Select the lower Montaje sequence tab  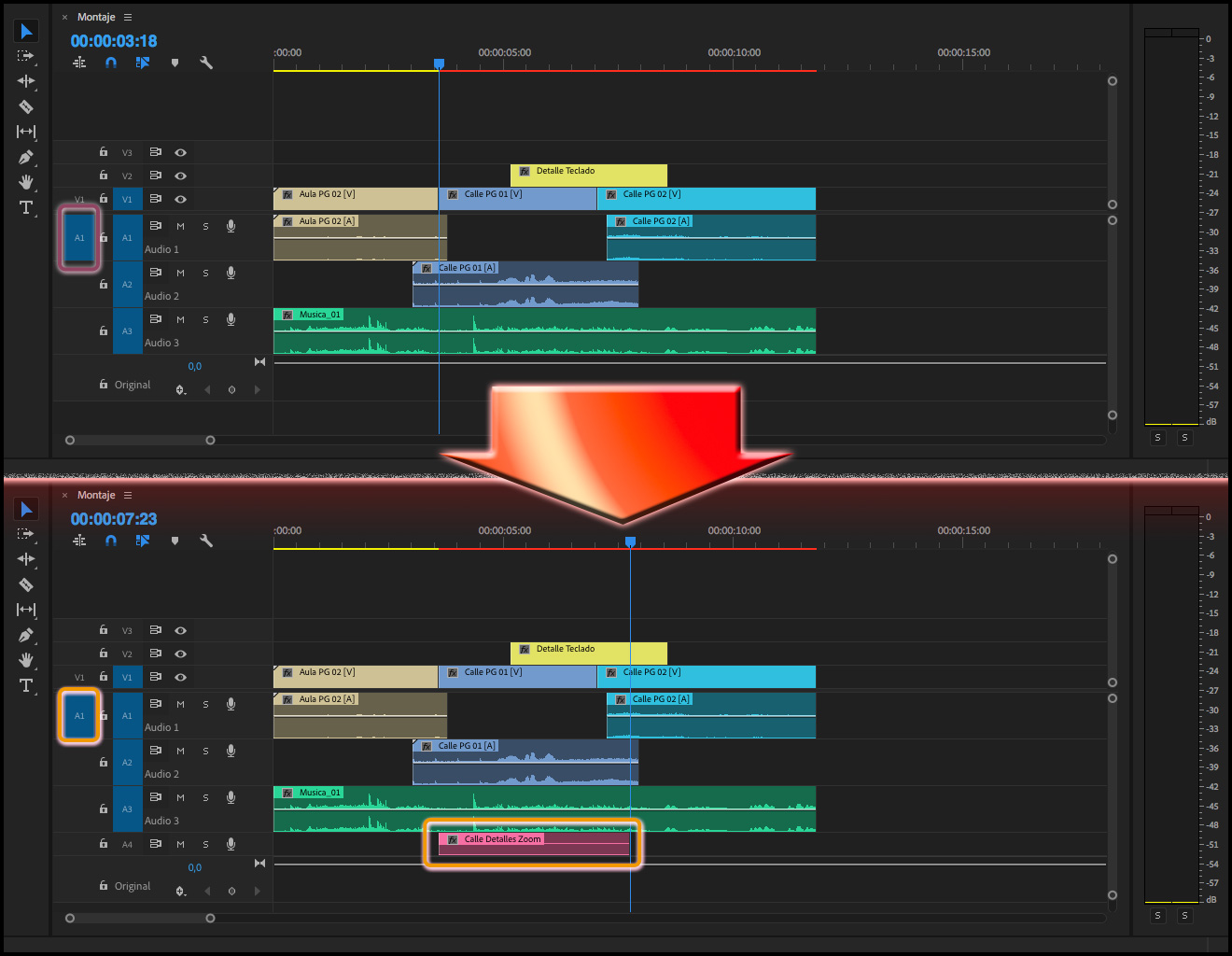(x=96, y=495)
